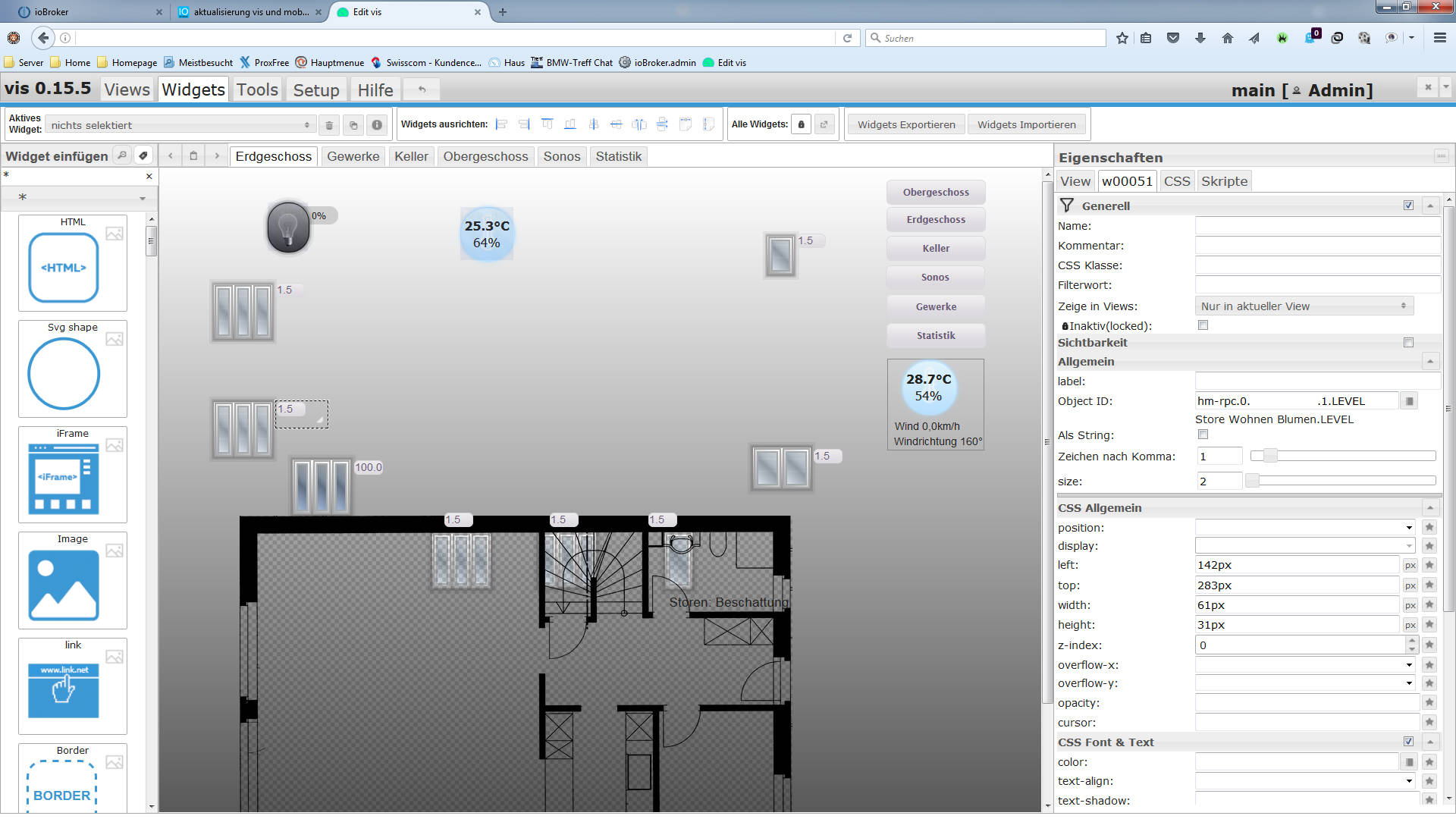This screenshot has height=819, width=1456.
Task: Click the widget search magnifier icon
Action: click(121, 155)
